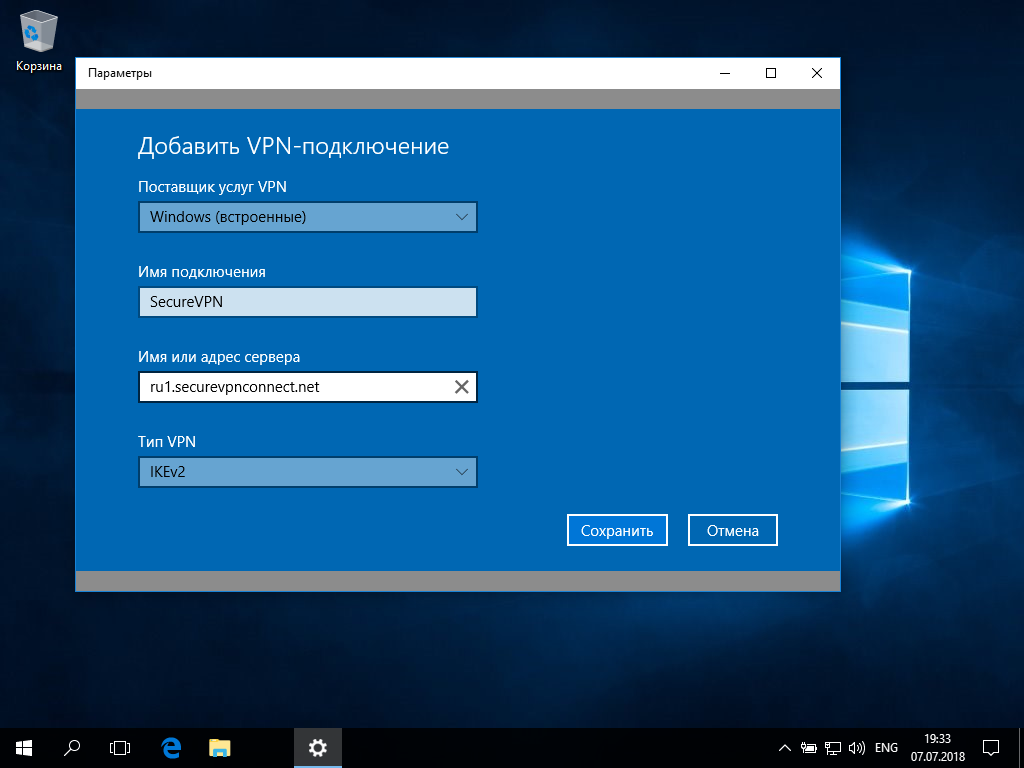Expand hidden icons in the system tray

[785, 747]
